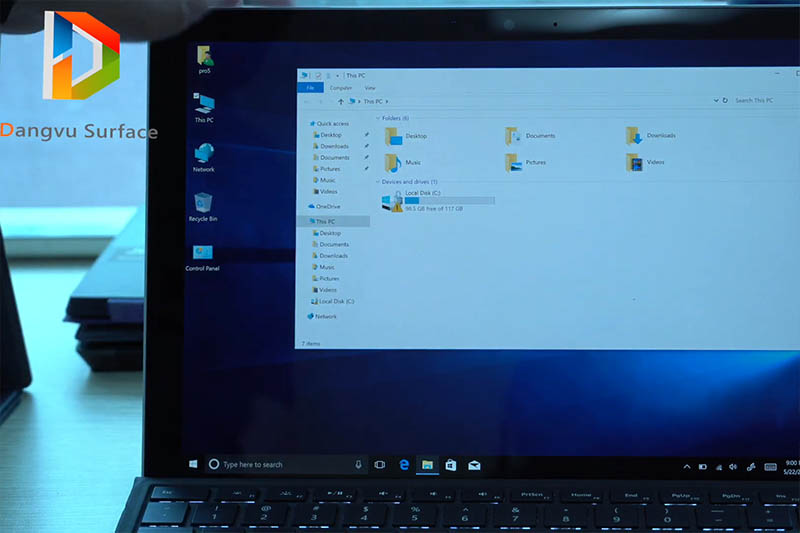Screen dimensions: 800x533
Task: Select This PC in navigation pane
Action: (333, 221)
